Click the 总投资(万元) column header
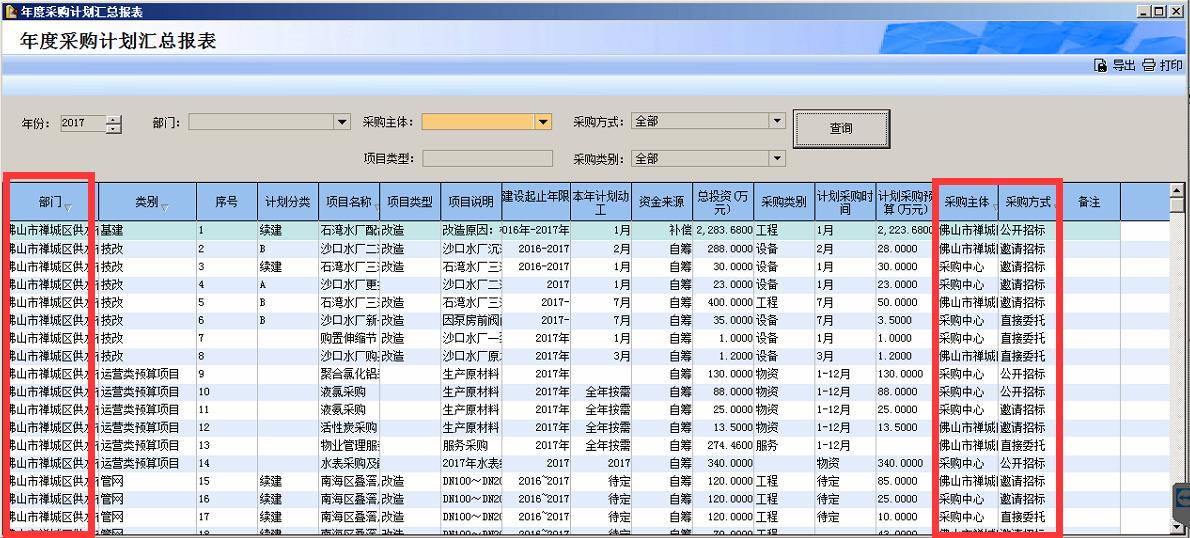 (722, 202)
